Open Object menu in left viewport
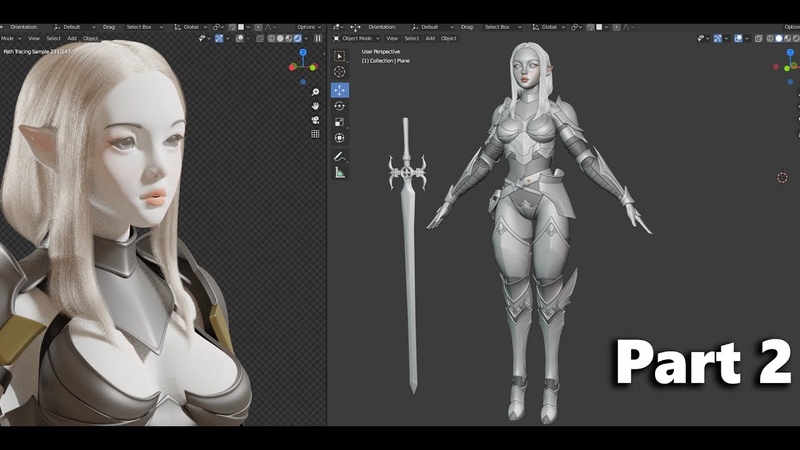This screenshot has height=450, width=800. (x=90, y=38)
